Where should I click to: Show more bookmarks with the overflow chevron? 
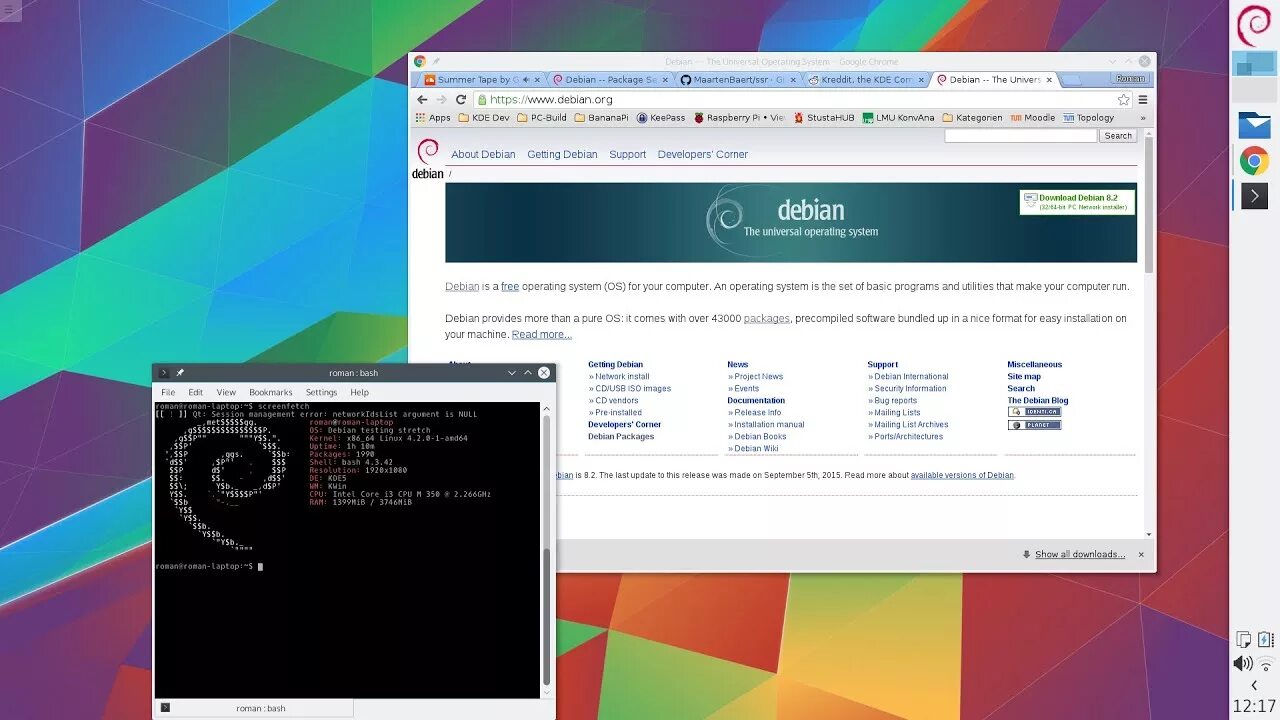point(1143,117)
